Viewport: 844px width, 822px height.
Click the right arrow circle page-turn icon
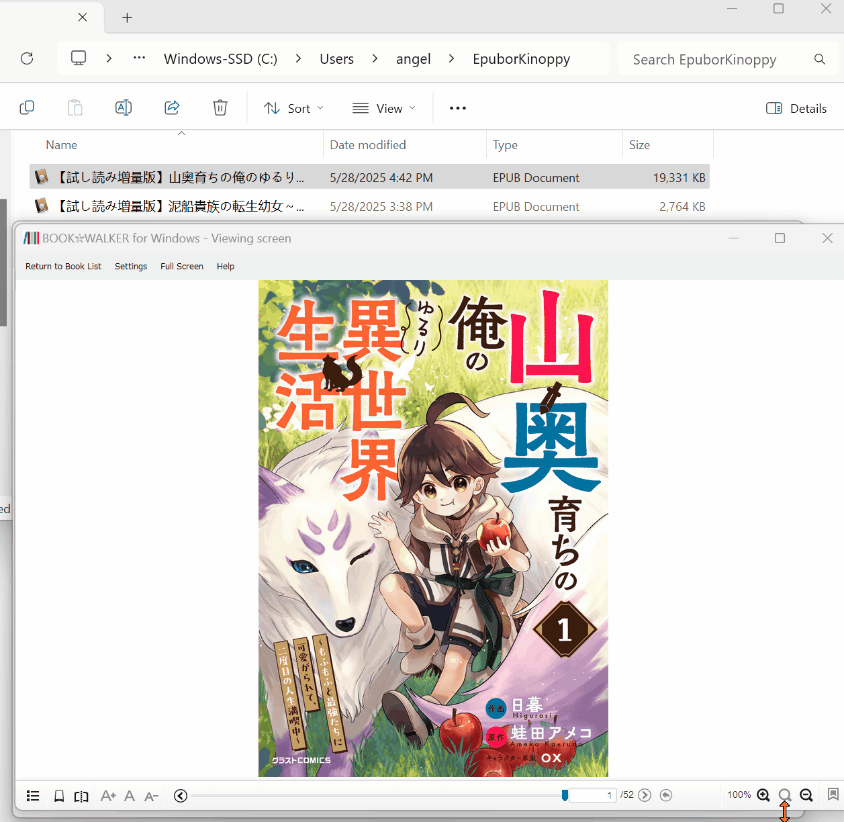point(644,795)
